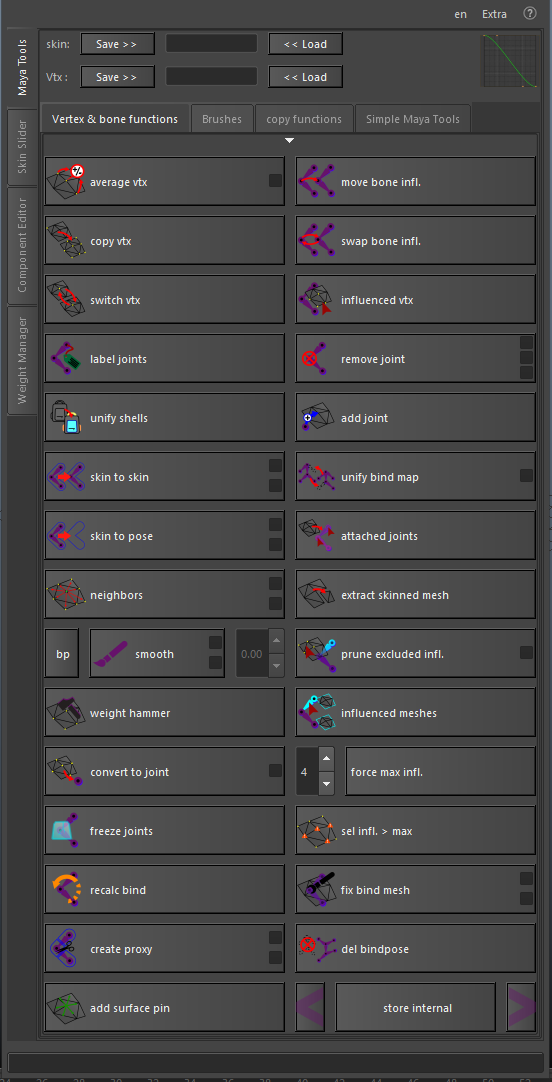Click the swap bone infl. icon
Image resolution: width=552 pixels, height=1082 pixels.
(317, 240)
